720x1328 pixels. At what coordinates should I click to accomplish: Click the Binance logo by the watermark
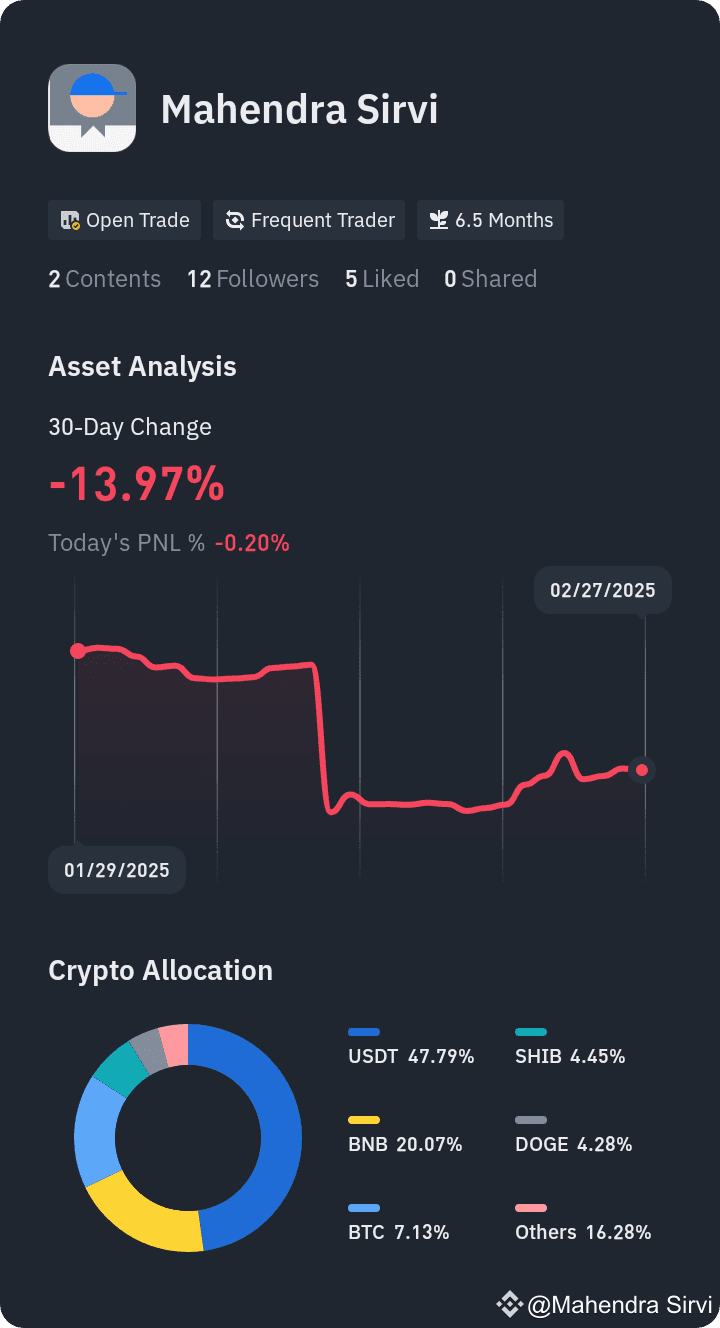(x=509, y=1304)
